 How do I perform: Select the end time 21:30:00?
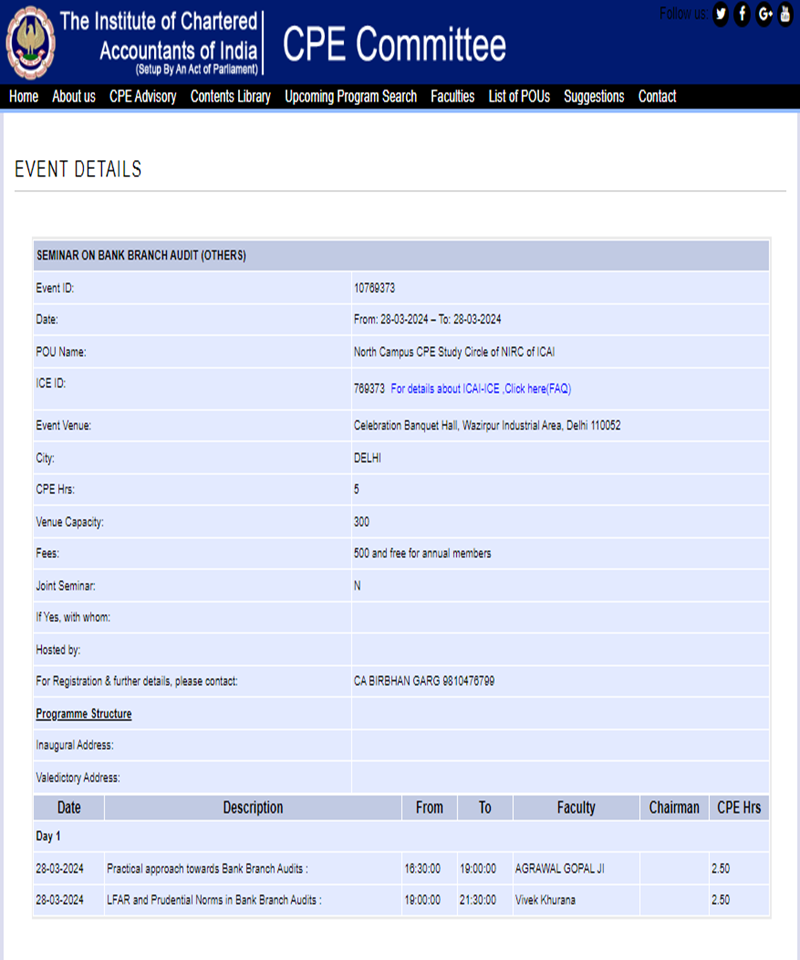pos(478,900)
